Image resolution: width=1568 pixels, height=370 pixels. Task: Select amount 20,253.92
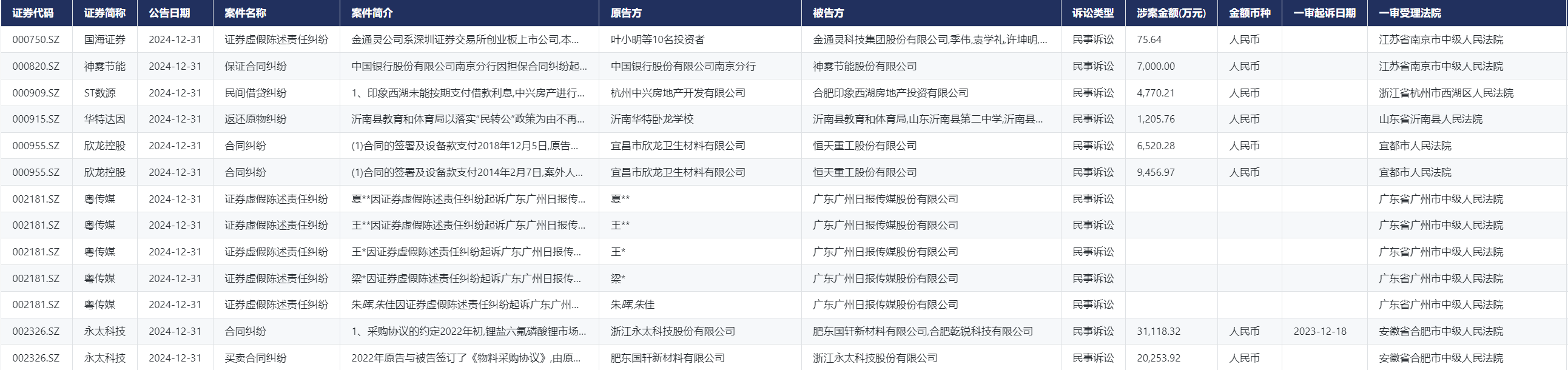click(x=1159, y=358)
